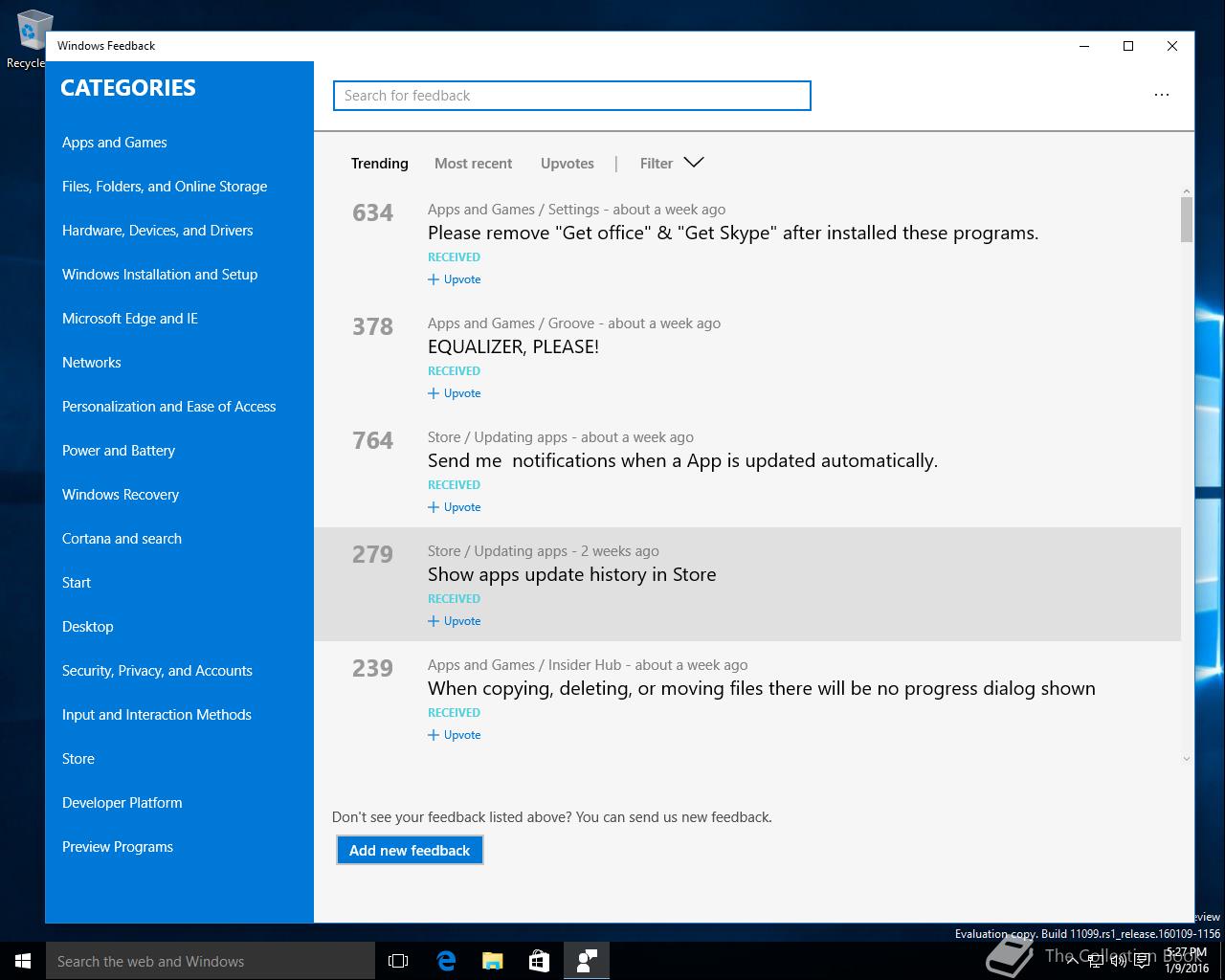Open Personalization and Ease of Access category
The width and height of the screenshot is (1225, 980).
coord(168,407)
